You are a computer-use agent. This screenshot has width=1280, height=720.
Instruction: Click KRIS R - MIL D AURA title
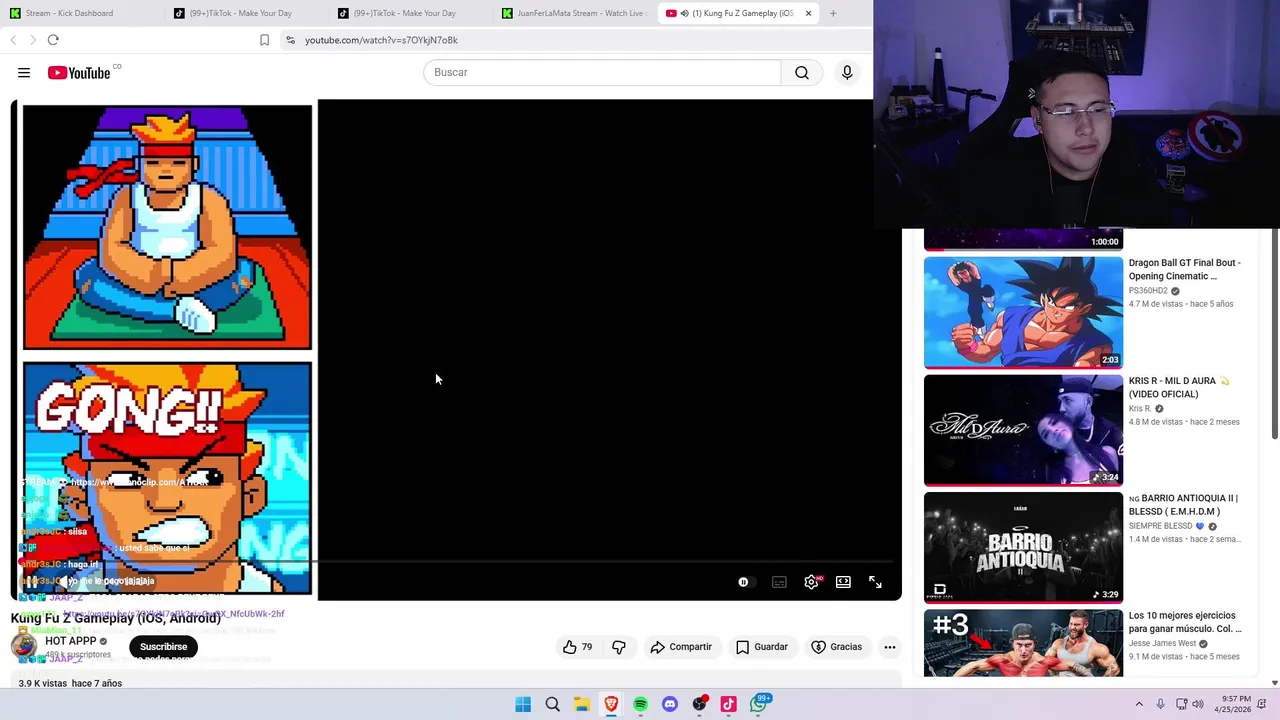pyautogui.click(x=1178, y=387)
